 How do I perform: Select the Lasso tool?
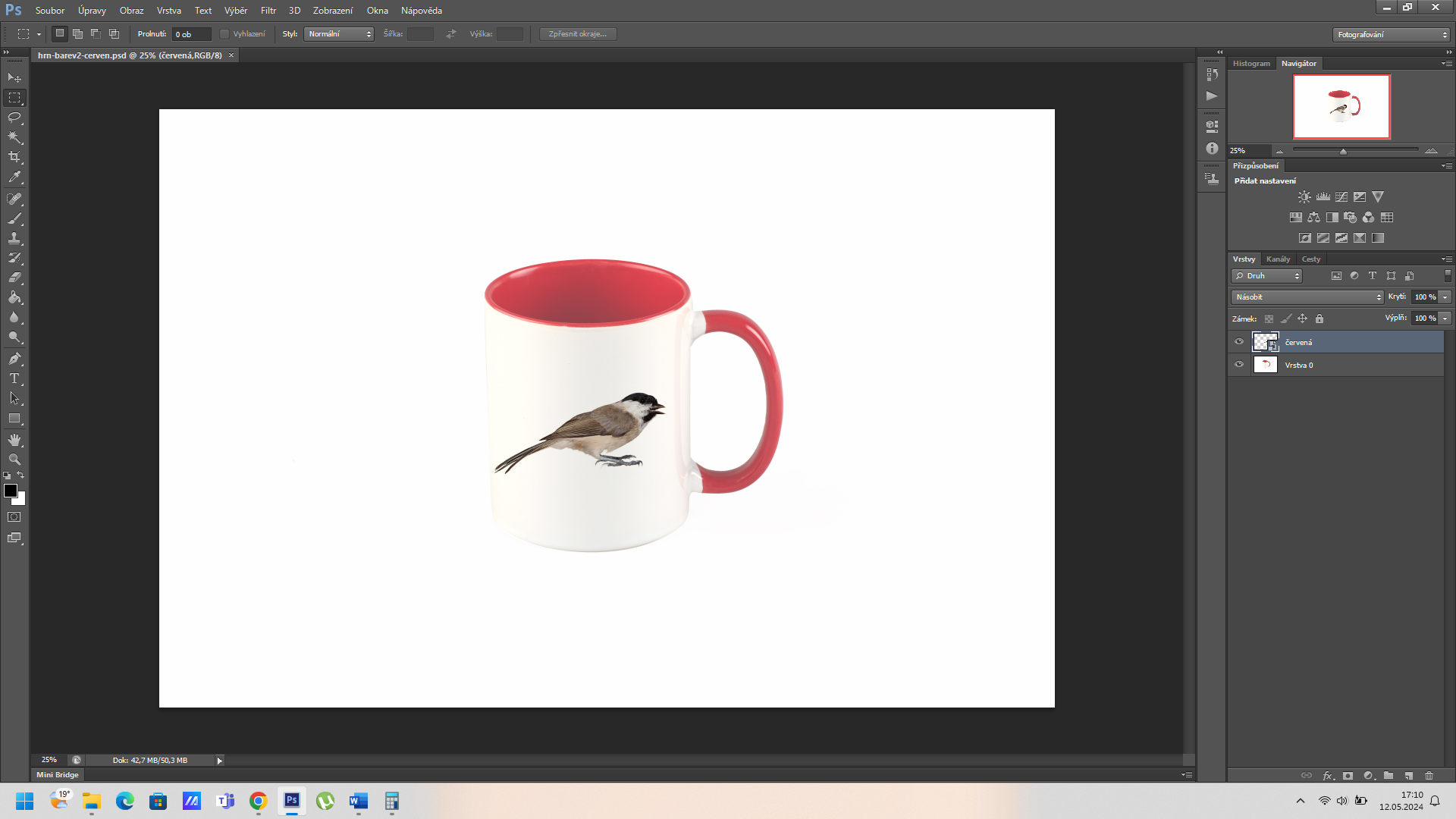coord(14,118)
